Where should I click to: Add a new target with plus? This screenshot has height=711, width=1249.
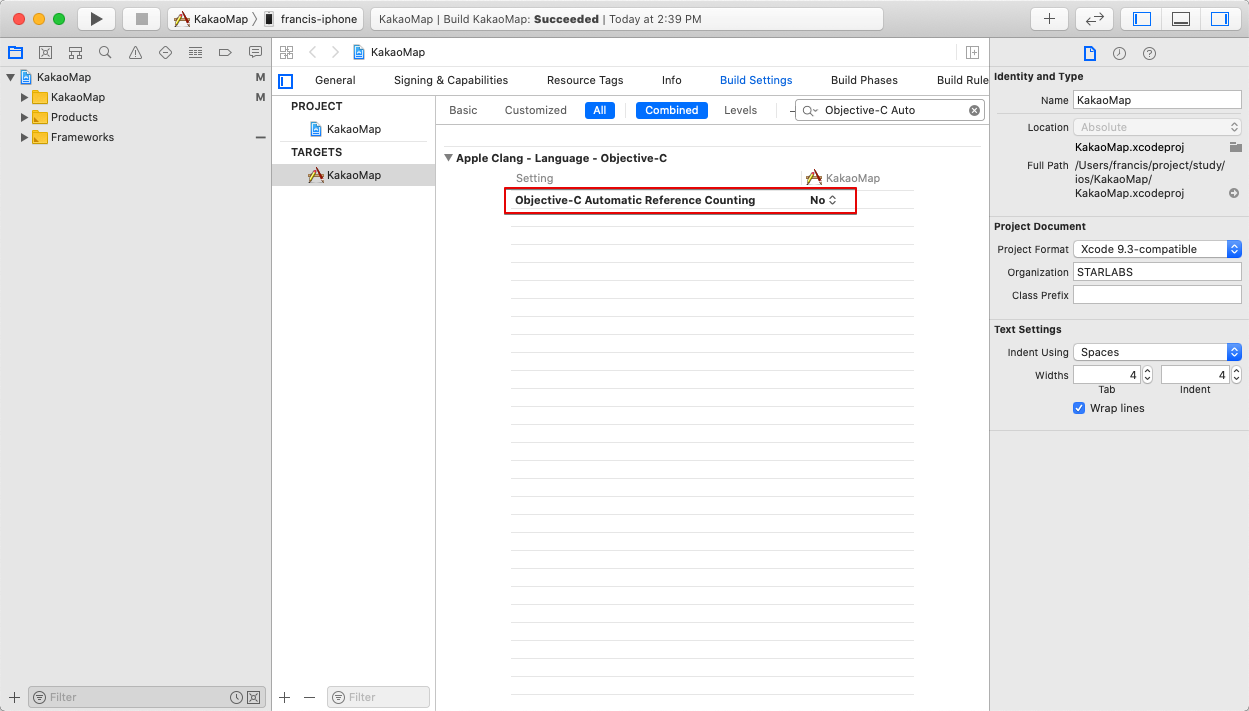click(x=284, y=697)
